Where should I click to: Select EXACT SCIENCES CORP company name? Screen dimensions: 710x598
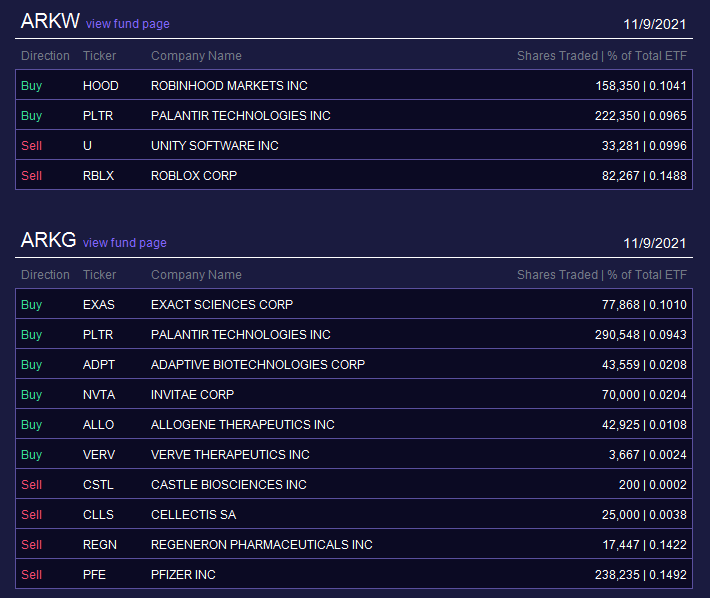[222, 305]
